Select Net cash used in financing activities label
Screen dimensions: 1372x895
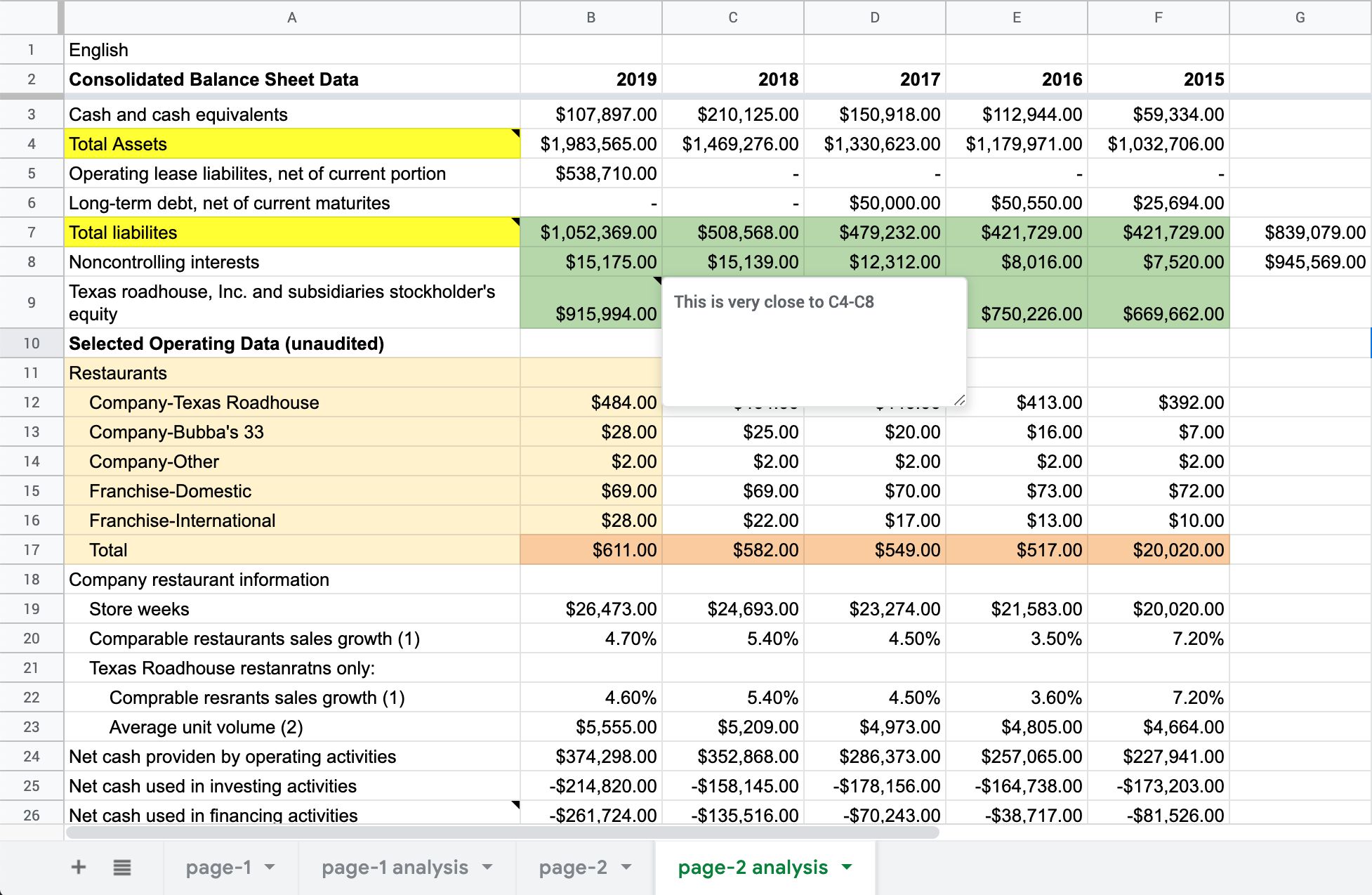coord(292,813)
